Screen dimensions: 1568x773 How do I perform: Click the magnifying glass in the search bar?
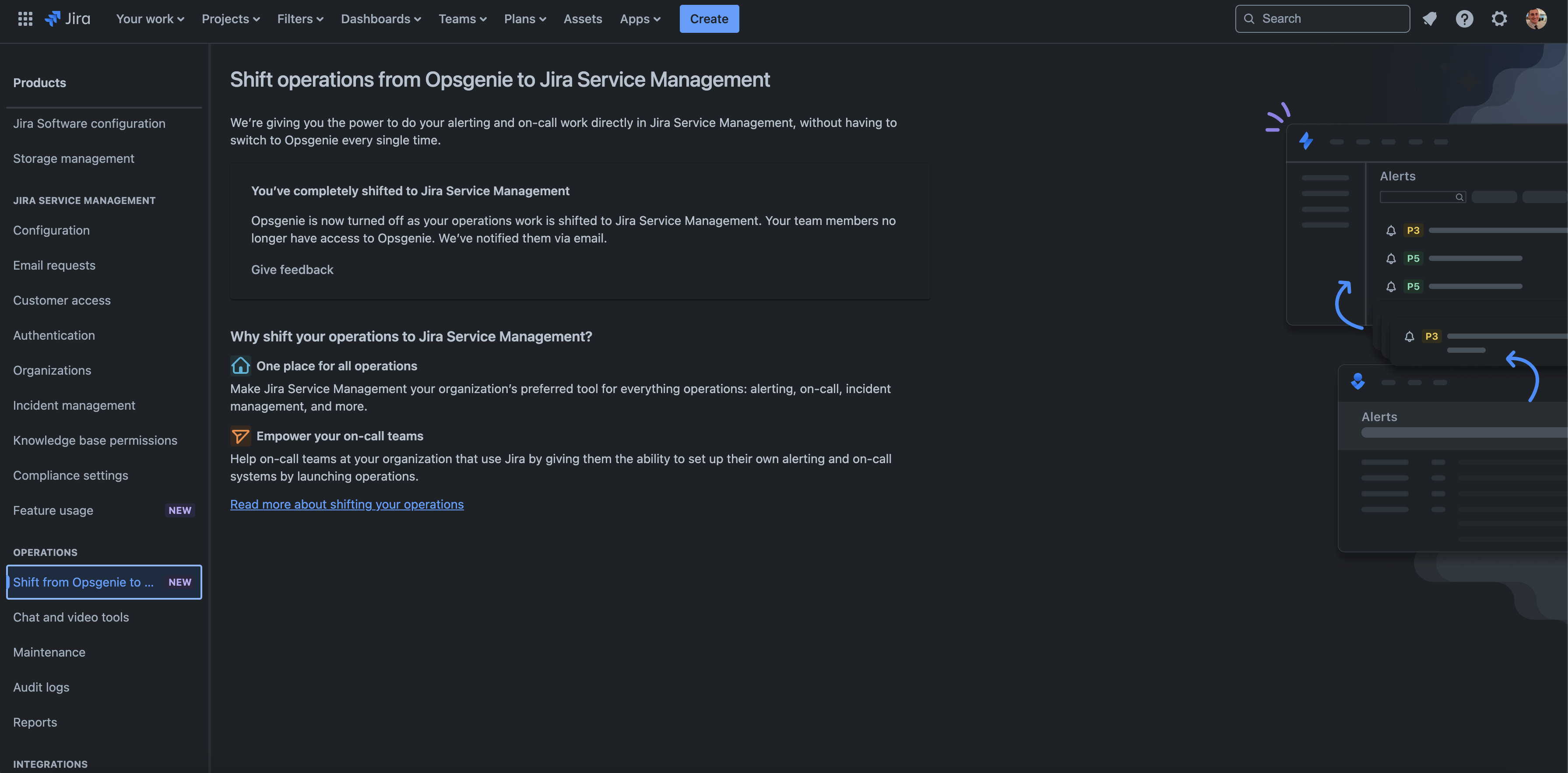pos(1249,18)
